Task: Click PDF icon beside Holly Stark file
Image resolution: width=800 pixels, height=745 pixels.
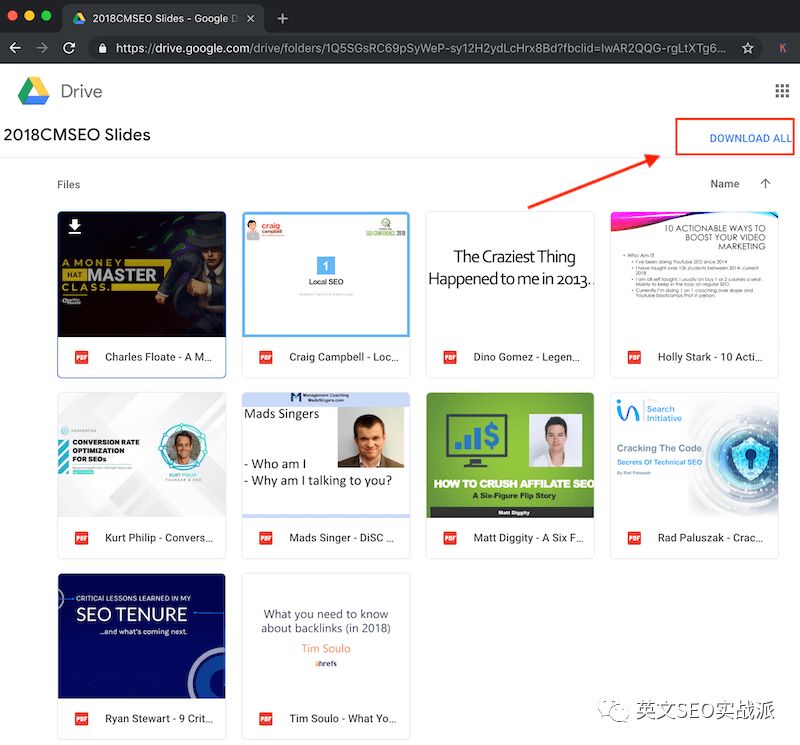Action: coord(634,357)
